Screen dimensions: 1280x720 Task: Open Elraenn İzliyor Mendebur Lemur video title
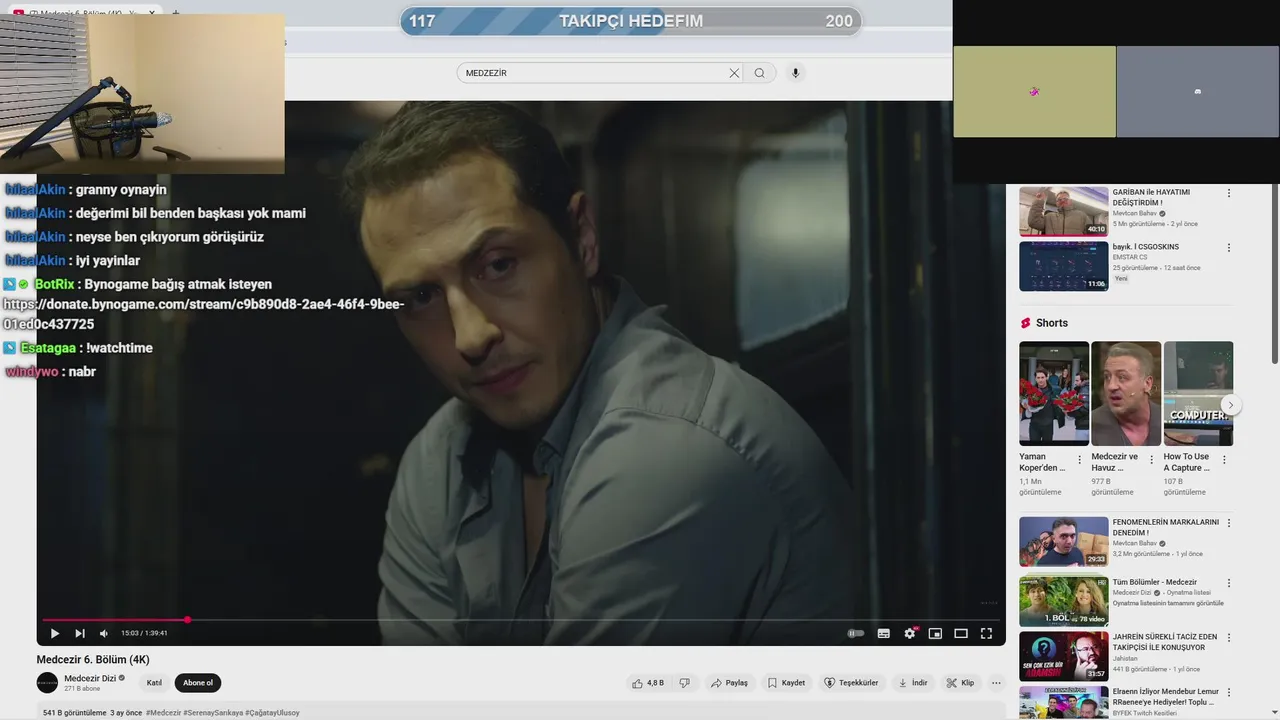1165,696
